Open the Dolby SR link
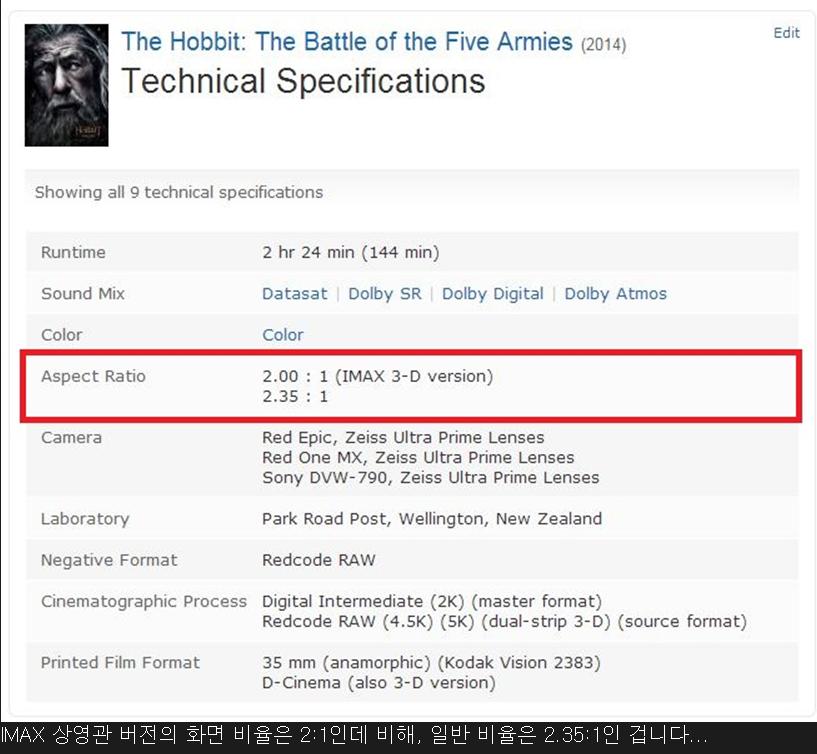817x754 pixels. click(x=385, y=294)
